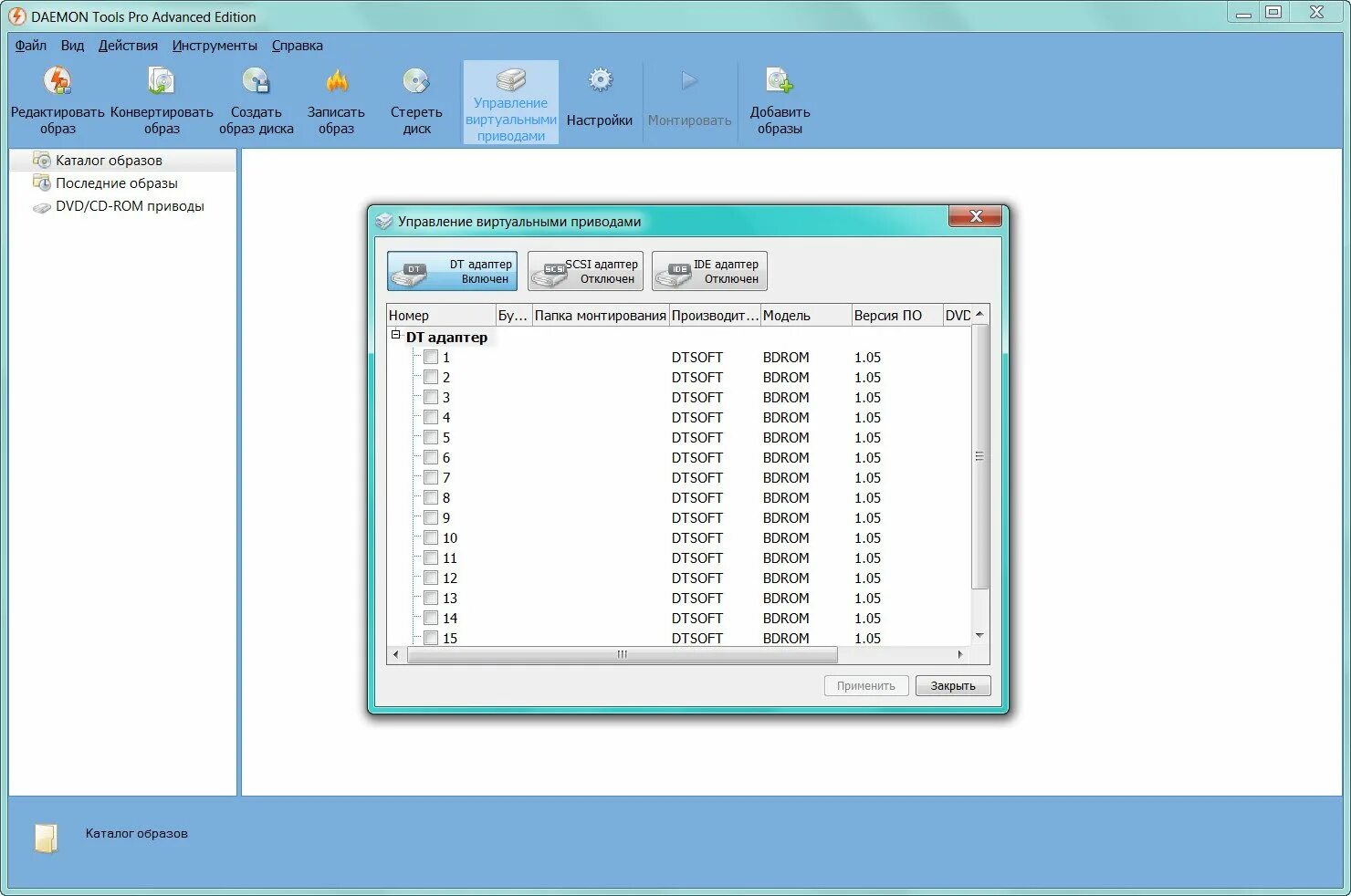Click DTSOFT in drive 1 row

point(697,357)
